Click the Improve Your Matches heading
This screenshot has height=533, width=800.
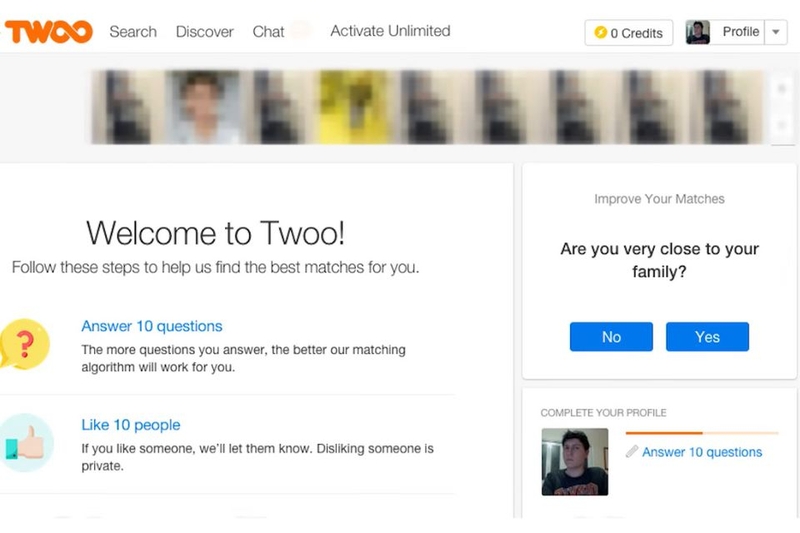[659, 199]
